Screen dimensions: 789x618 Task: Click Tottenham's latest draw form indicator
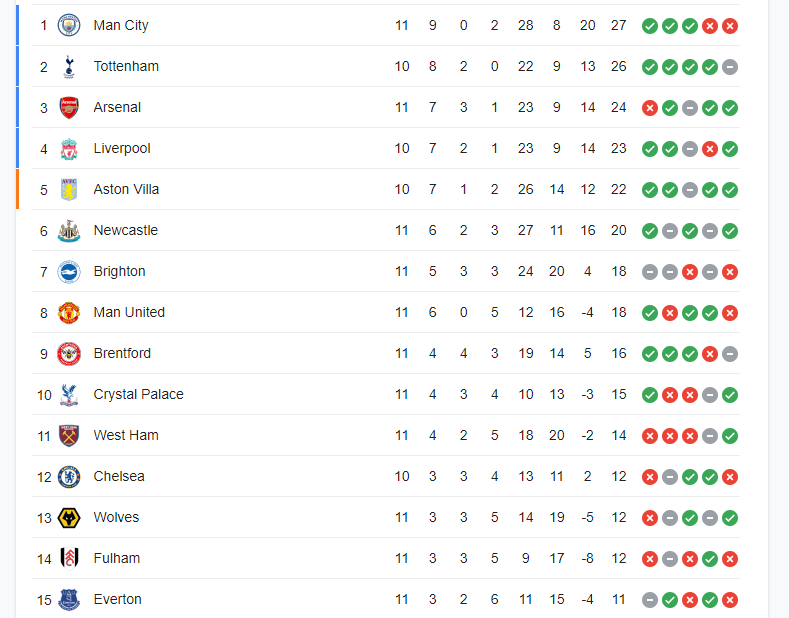(730, 66)
